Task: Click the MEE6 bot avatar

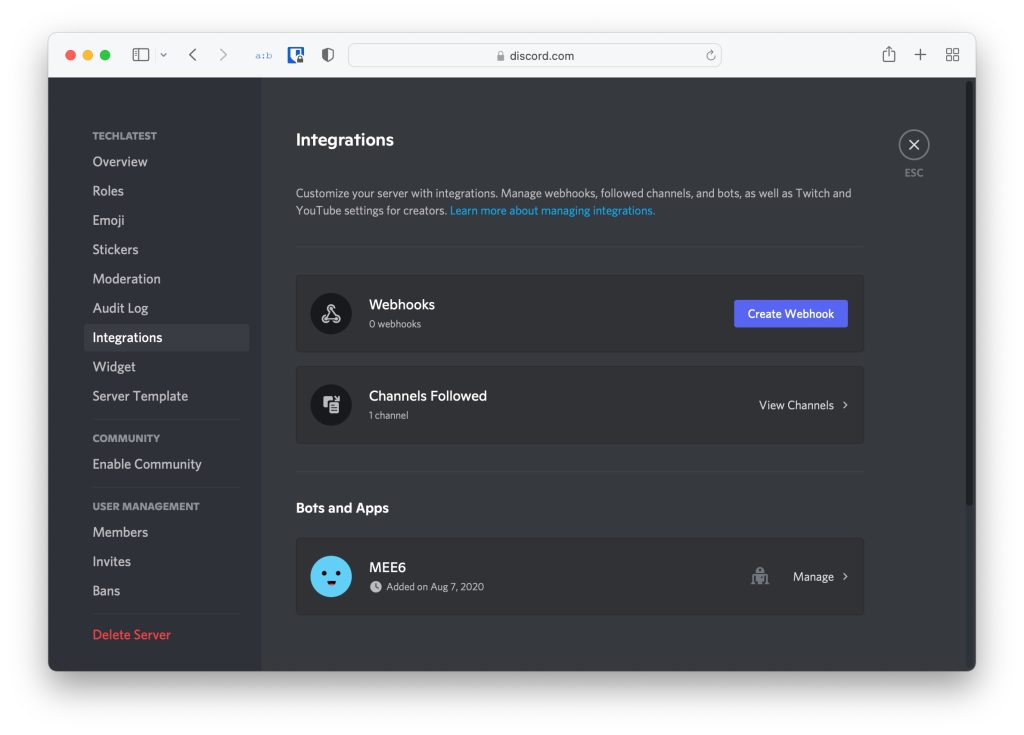Action: point(331,576)
